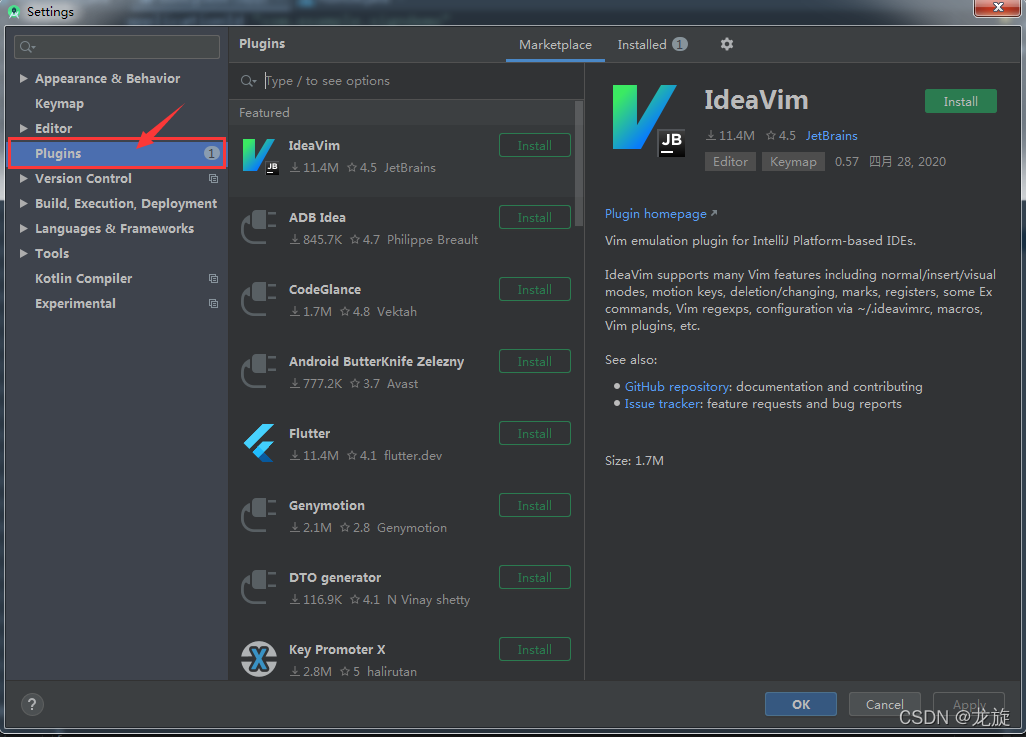Select Experimental settings item
The width and height of the screenshot is (1026, 737).
click(75, 304)
